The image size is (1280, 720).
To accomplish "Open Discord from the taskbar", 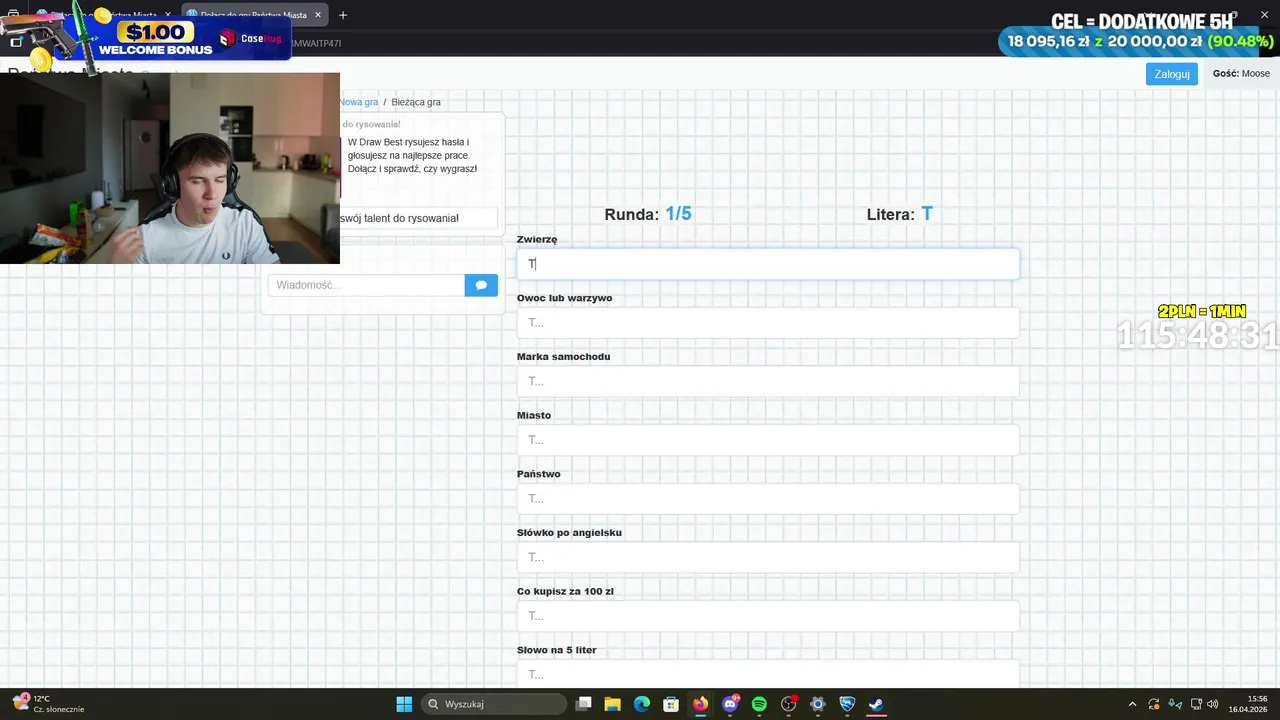I will [730, 704].
